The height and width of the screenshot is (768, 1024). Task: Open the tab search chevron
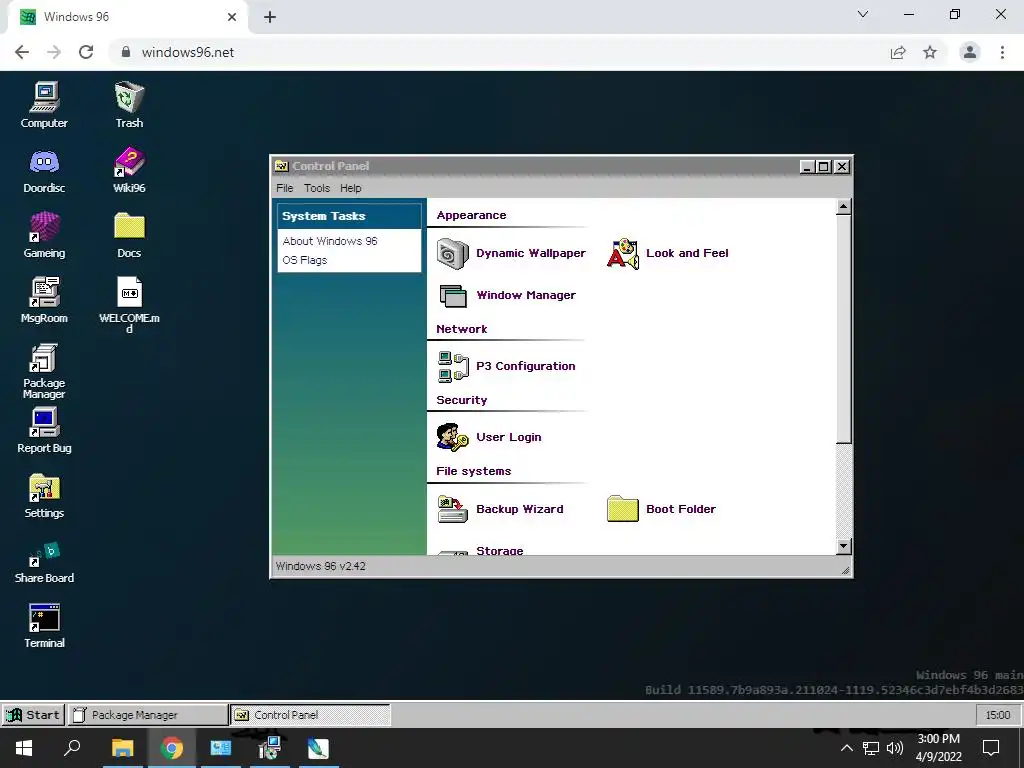click(863, 14)
